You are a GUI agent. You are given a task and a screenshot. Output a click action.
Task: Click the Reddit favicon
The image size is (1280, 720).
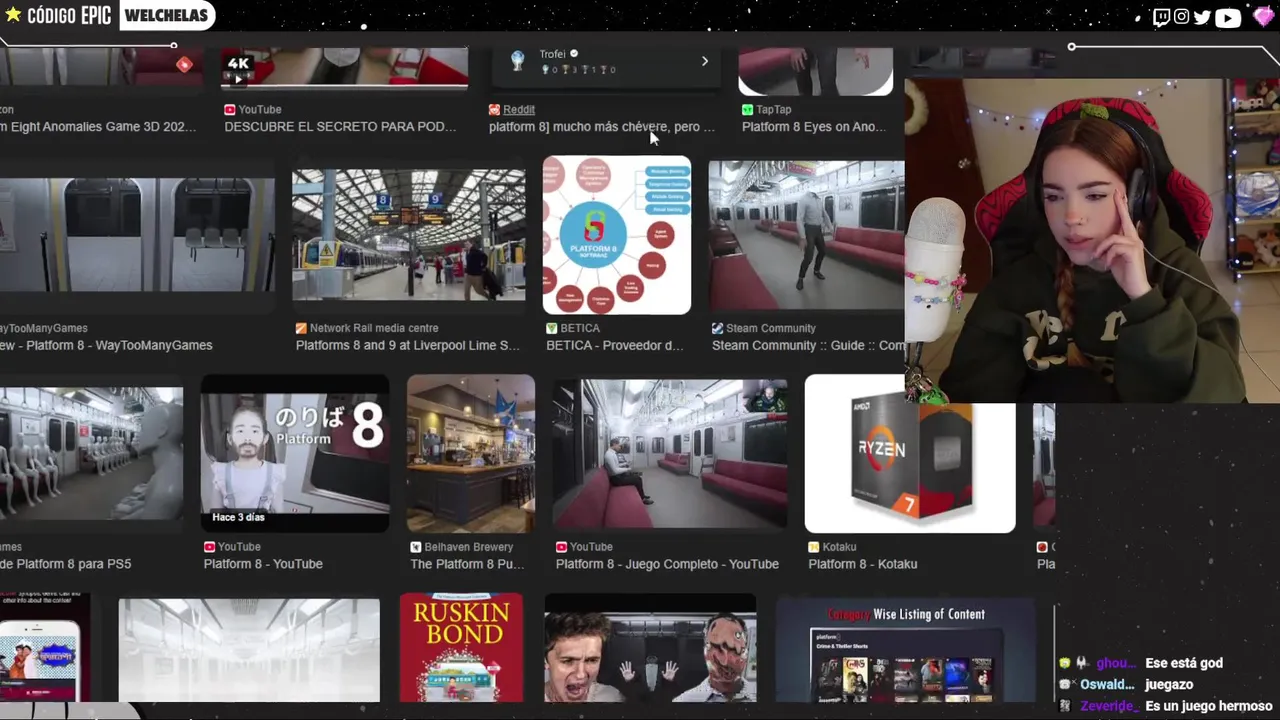click(494, 109)
